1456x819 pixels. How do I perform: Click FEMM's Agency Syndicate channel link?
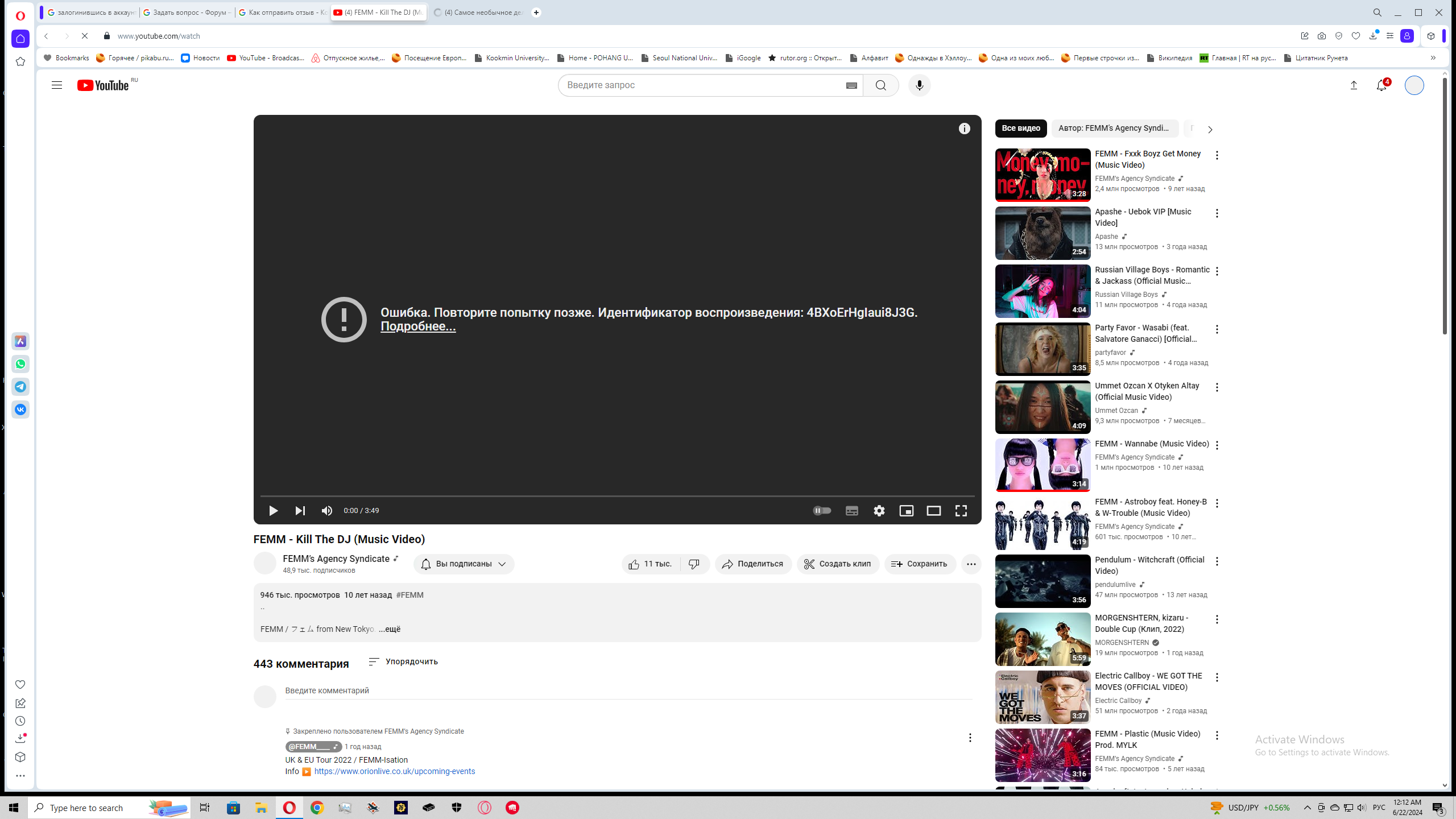pyautogui.click(x=335, y=558)
